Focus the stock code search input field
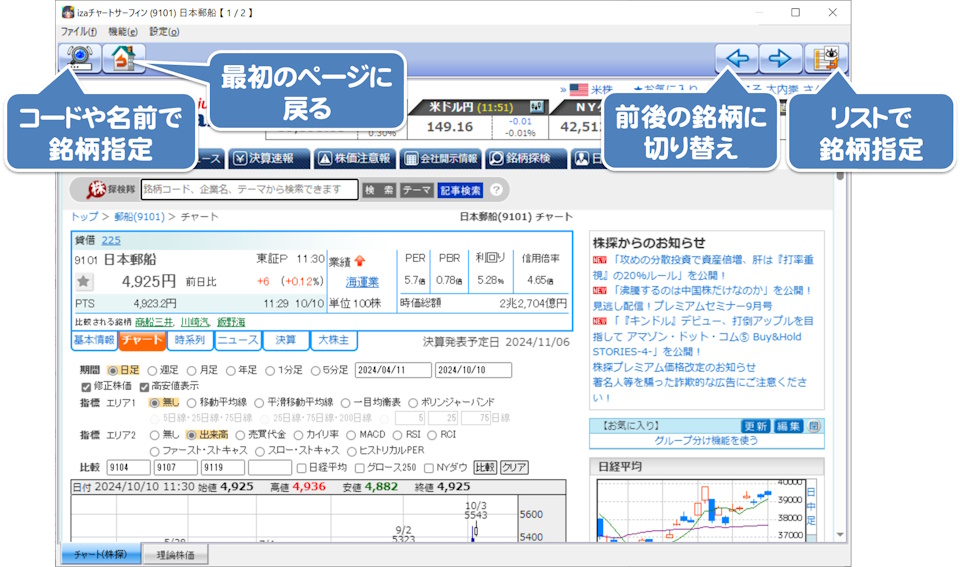The image size is (960, 567). click(249, 190)
